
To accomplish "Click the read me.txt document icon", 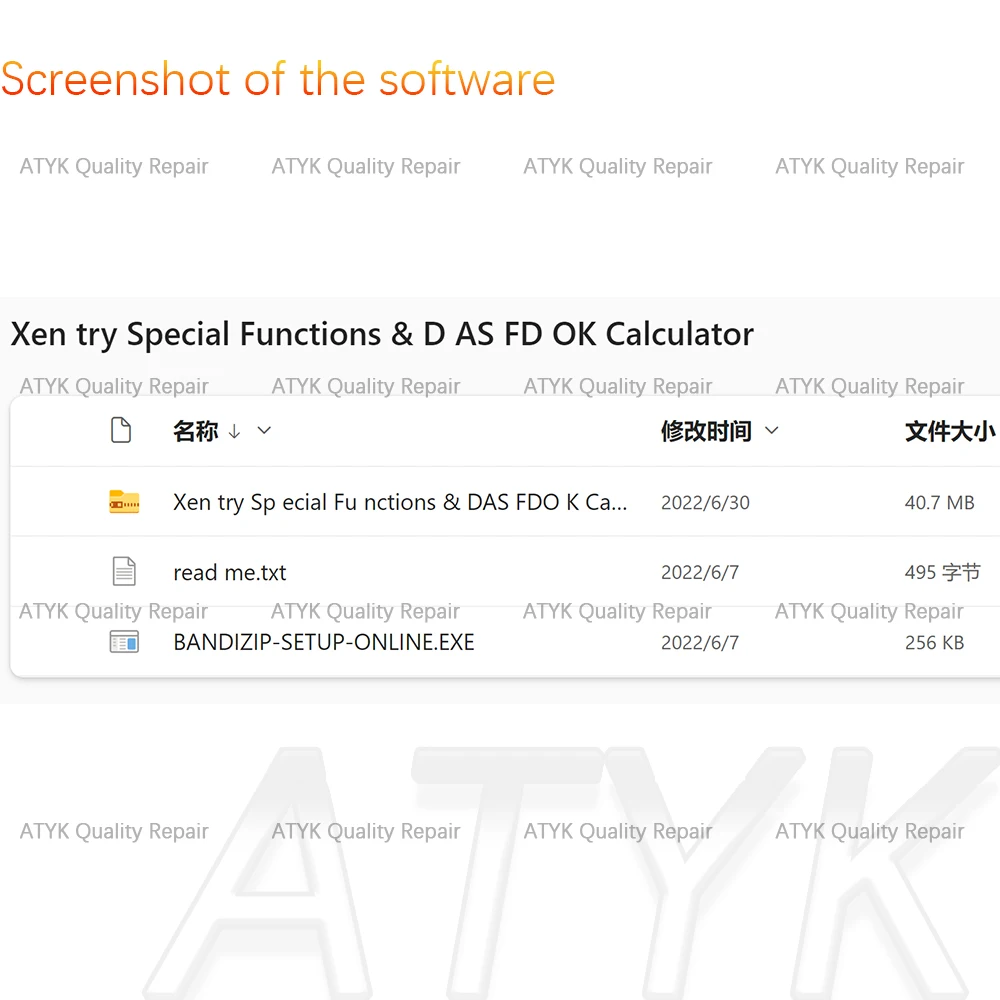I will click(x=124, y=571).
